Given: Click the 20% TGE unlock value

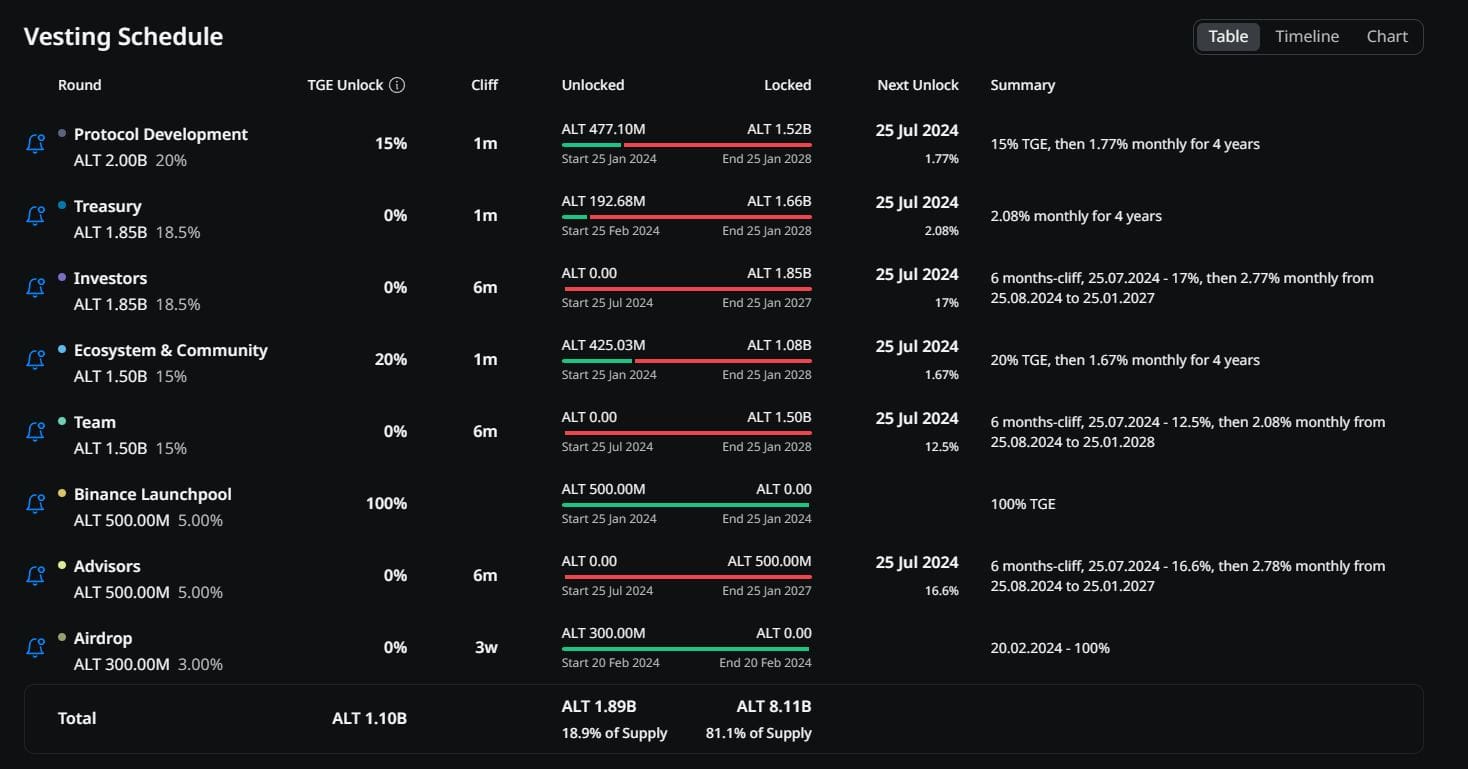Looking at the screenshot, I should click(x=391, y=359).
